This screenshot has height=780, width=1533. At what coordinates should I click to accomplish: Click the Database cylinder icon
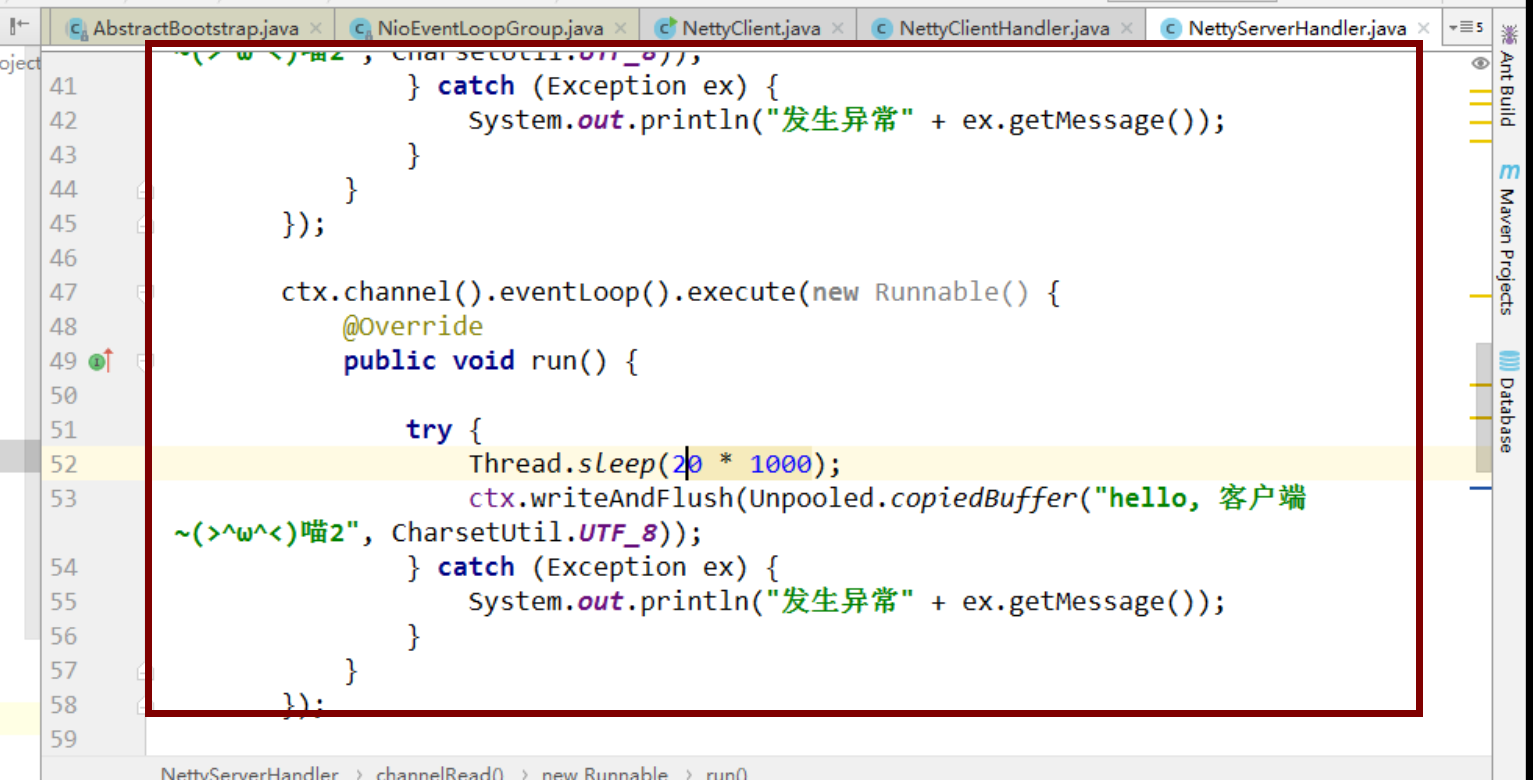[1509, 362]
